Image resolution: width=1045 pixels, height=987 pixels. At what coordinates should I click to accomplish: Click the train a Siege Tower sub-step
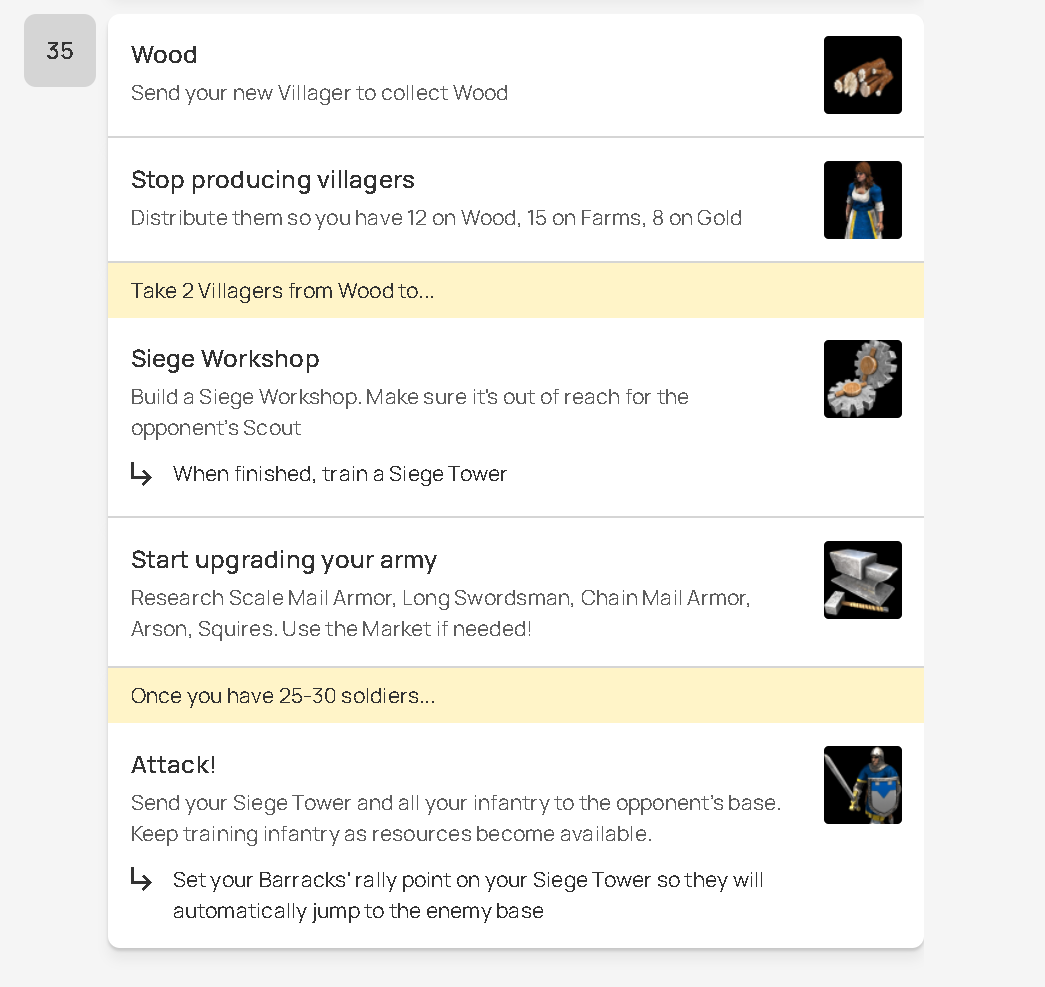point(340,474)
